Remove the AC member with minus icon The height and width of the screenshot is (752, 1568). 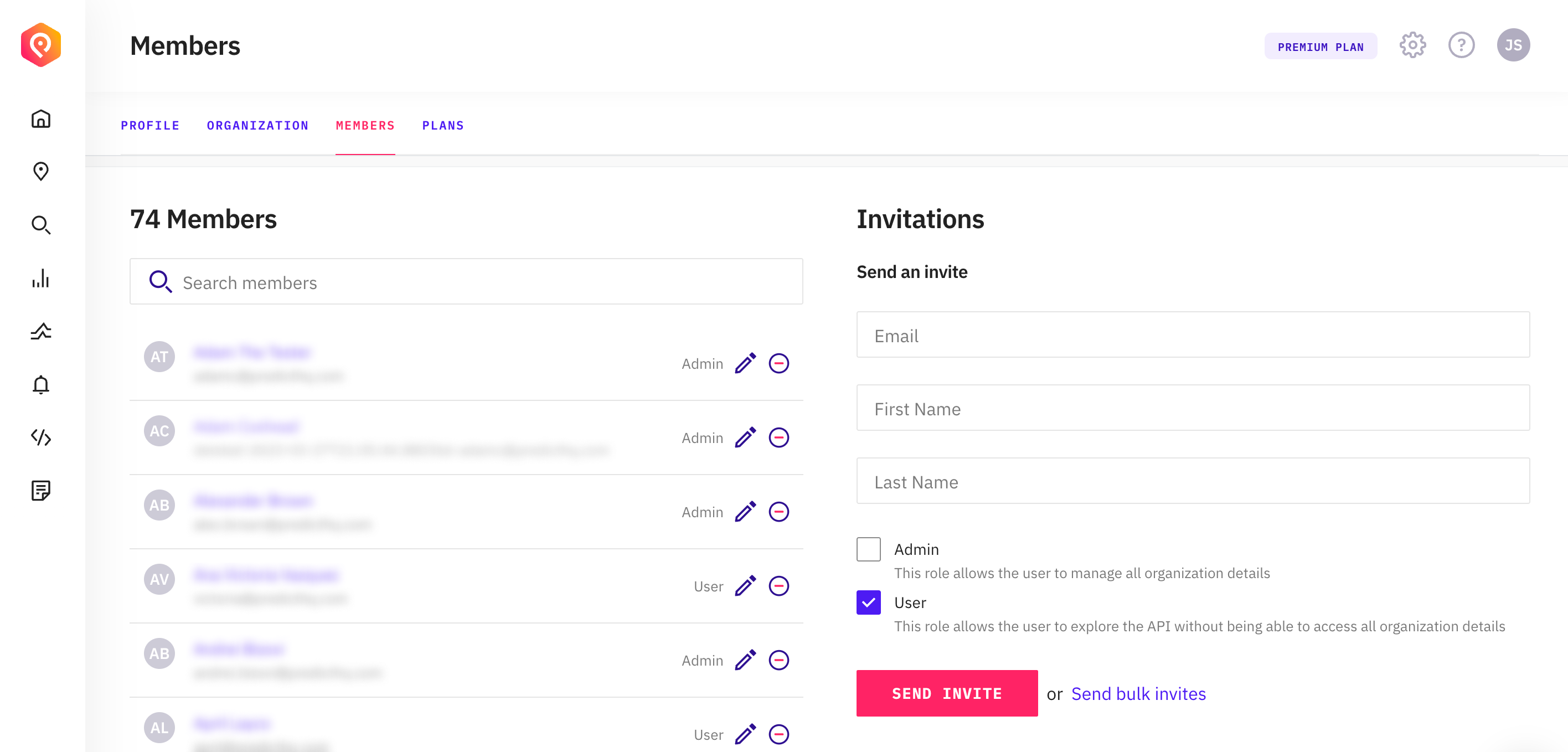pos(778,438)
